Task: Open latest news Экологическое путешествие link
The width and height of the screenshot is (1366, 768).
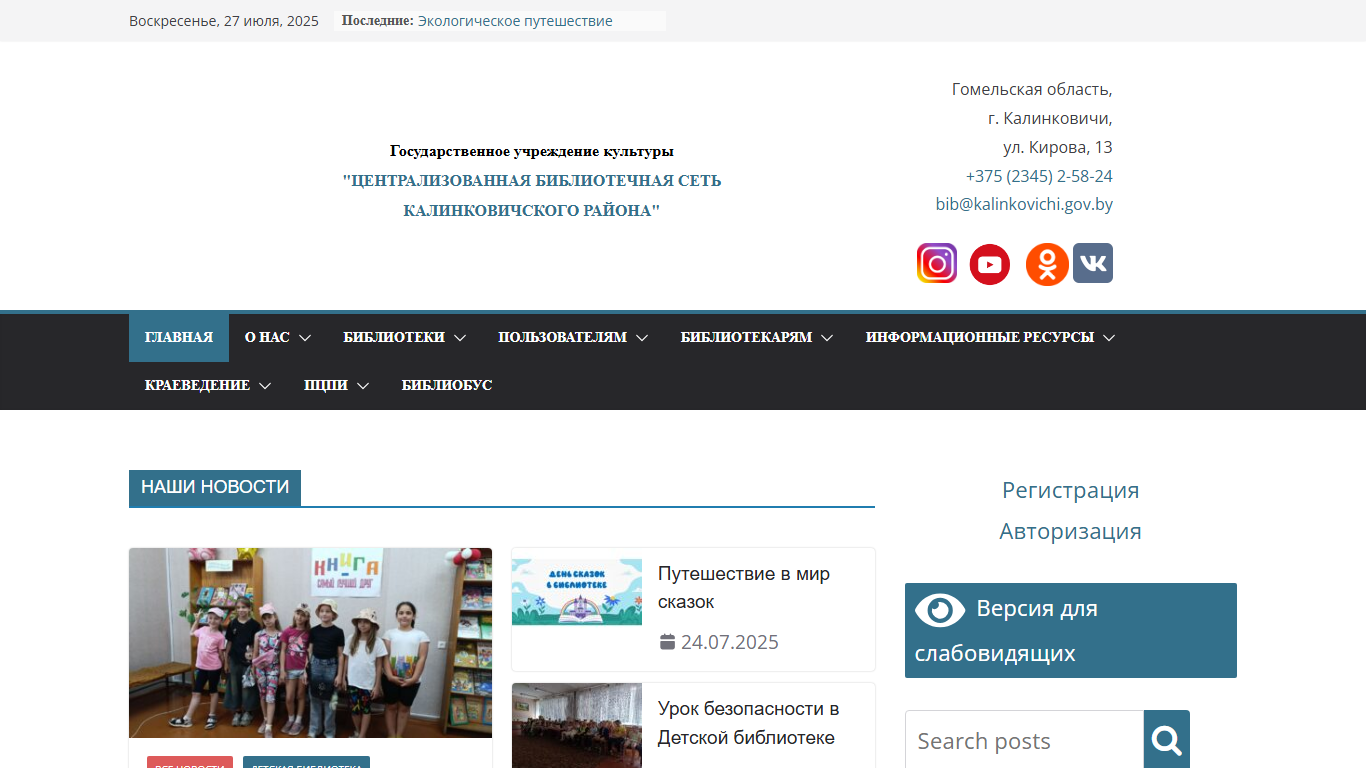Action: click(515, 21)
